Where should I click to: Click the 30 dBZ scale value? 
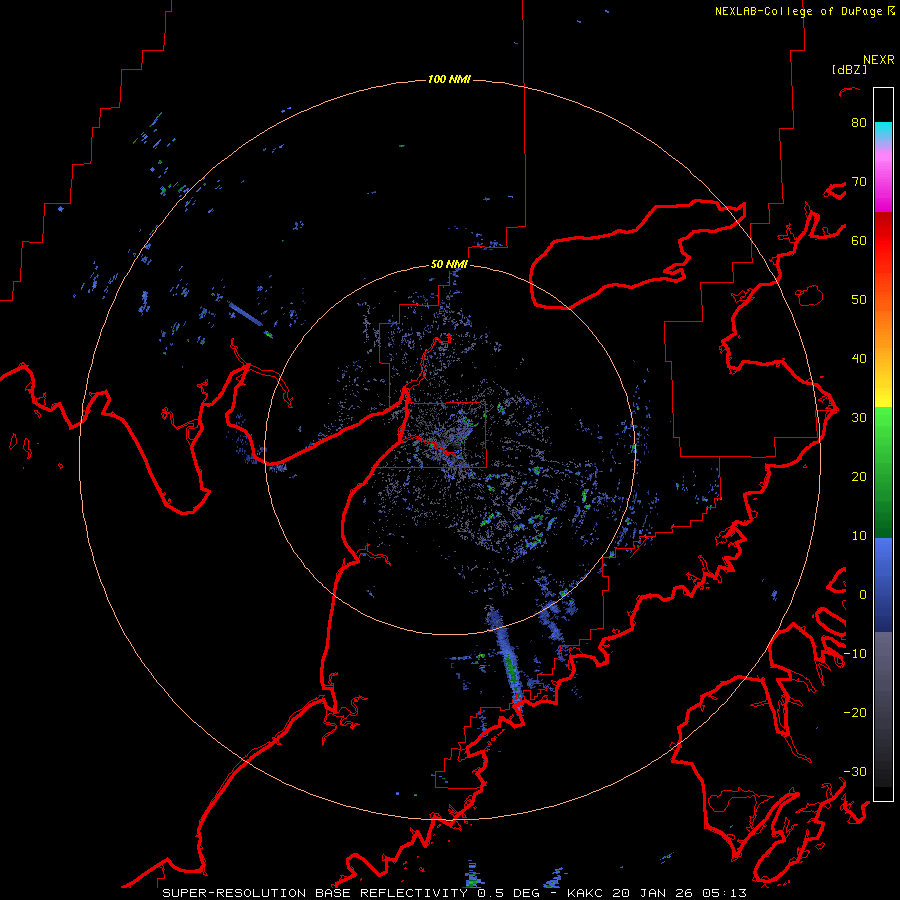(859, 417)
